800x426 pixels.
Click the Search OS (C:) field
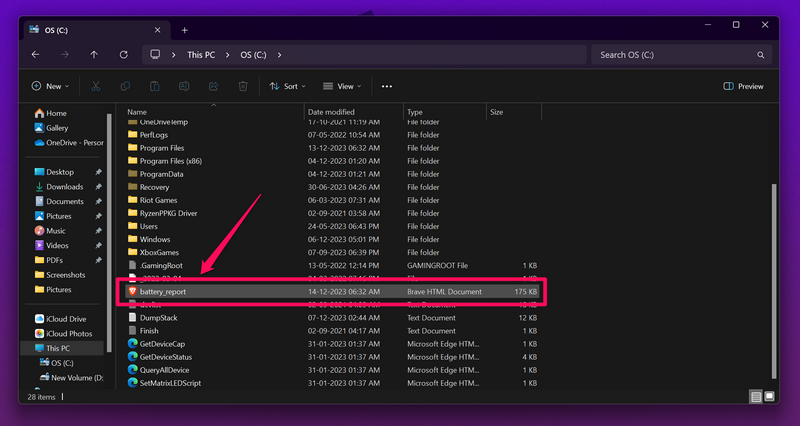(680, 54)
